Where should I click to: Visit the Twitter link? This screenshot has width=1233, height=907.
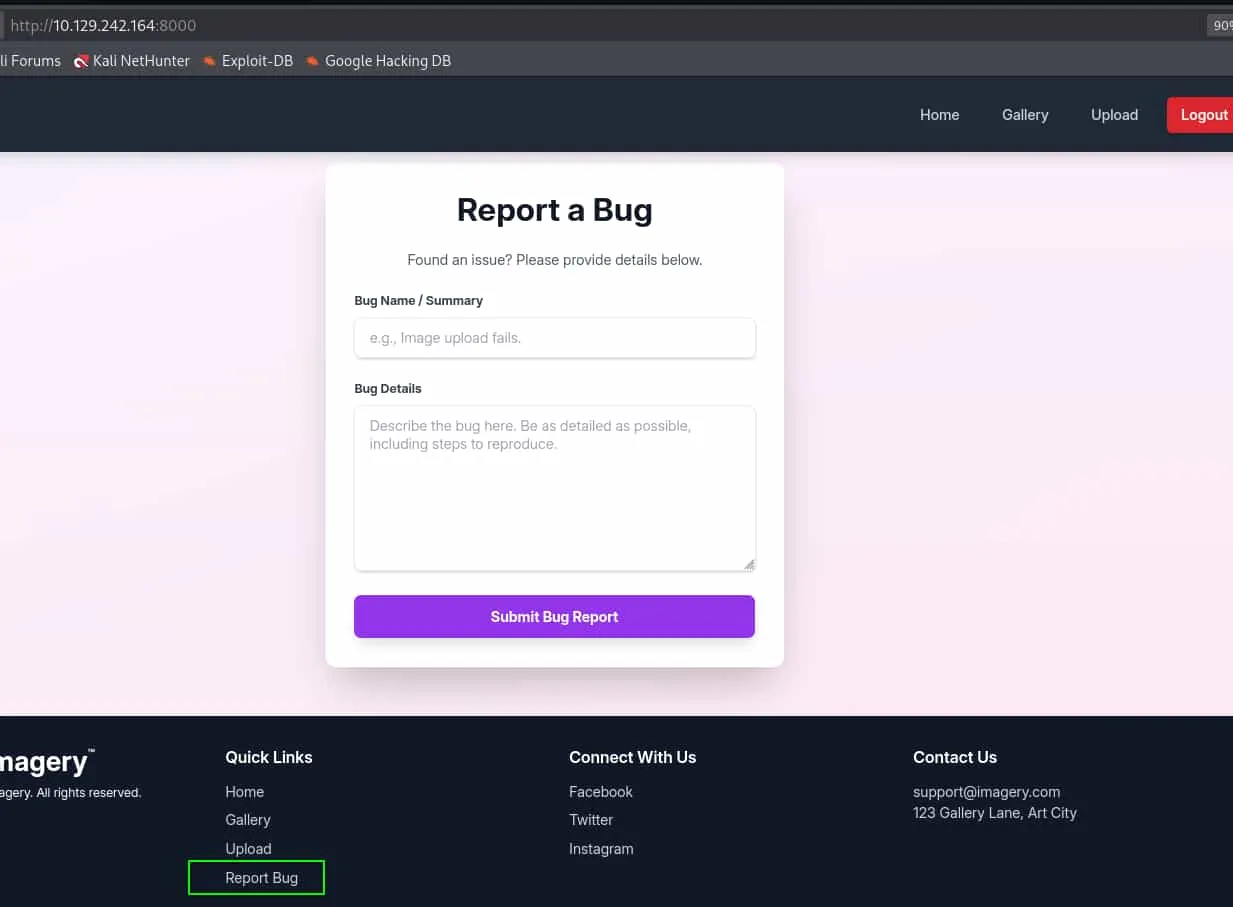[x=591, y=820]
